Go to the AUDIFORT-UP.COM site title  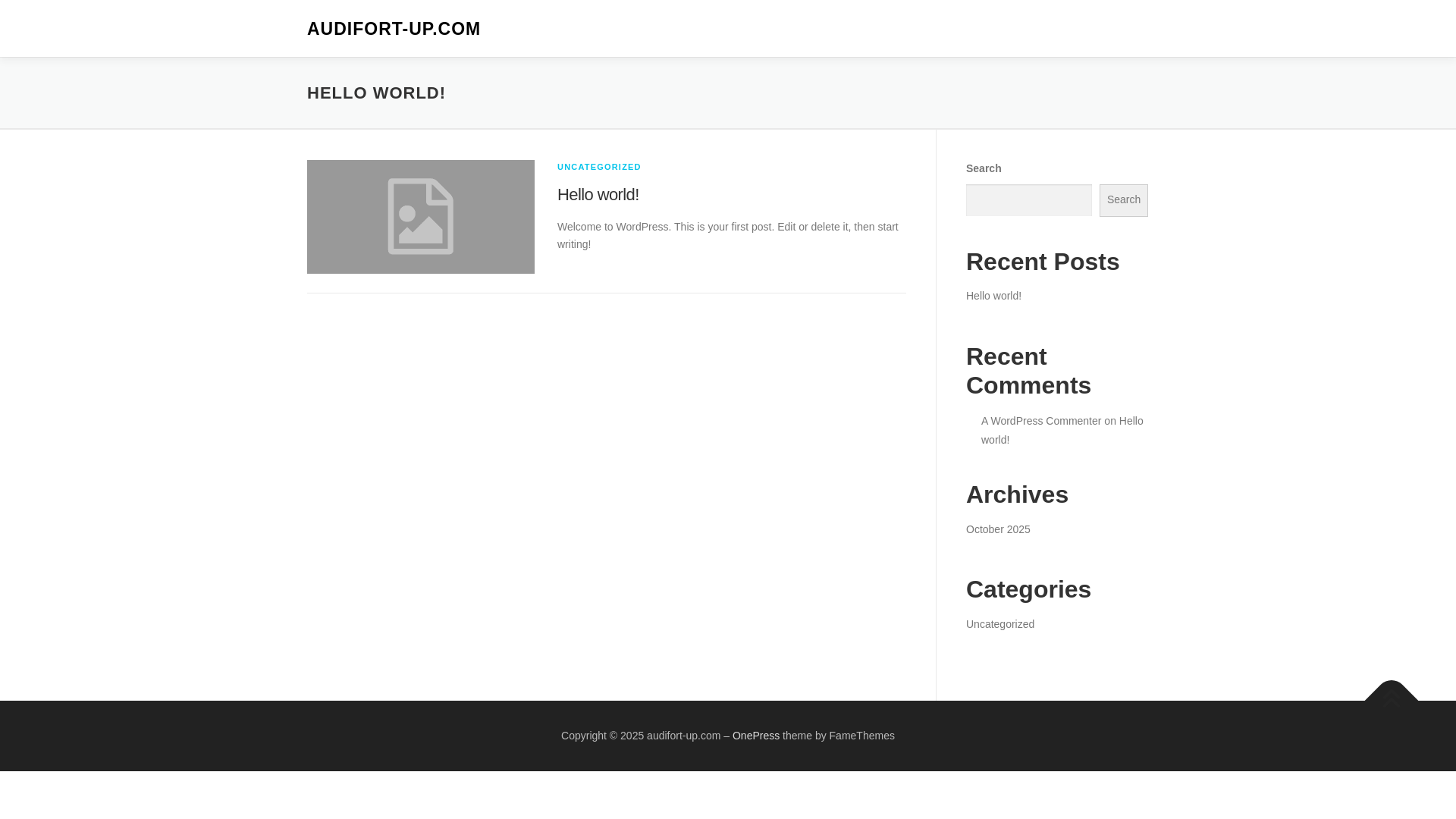394,29
